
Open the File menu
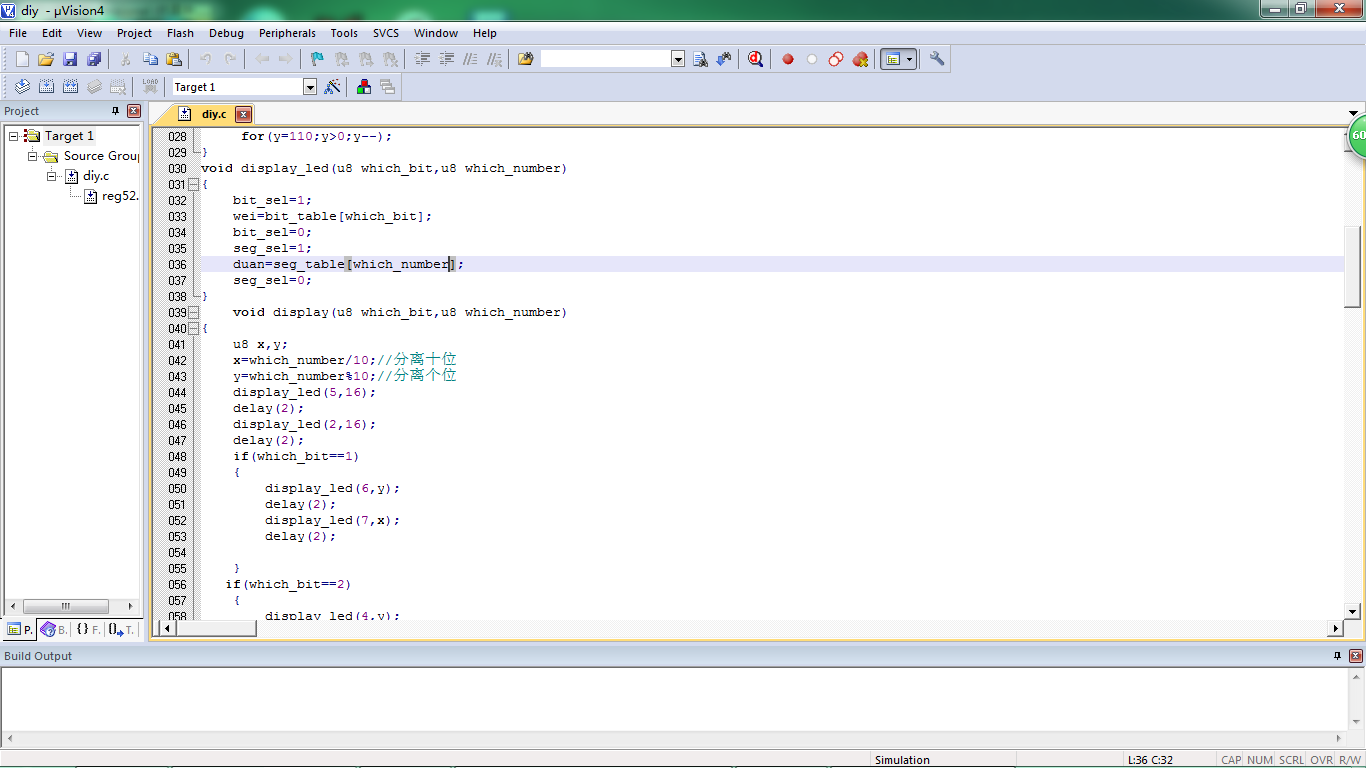coord(18,33)
